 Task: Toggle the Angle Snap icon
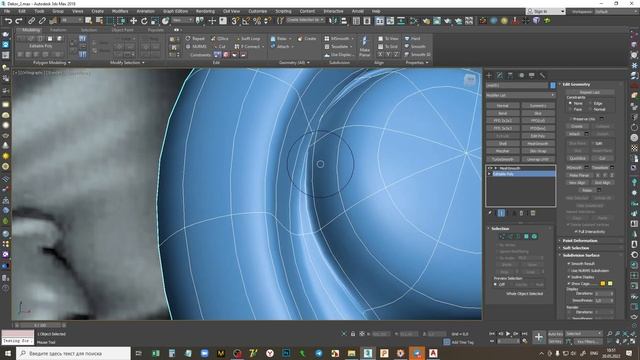[246, 20]
